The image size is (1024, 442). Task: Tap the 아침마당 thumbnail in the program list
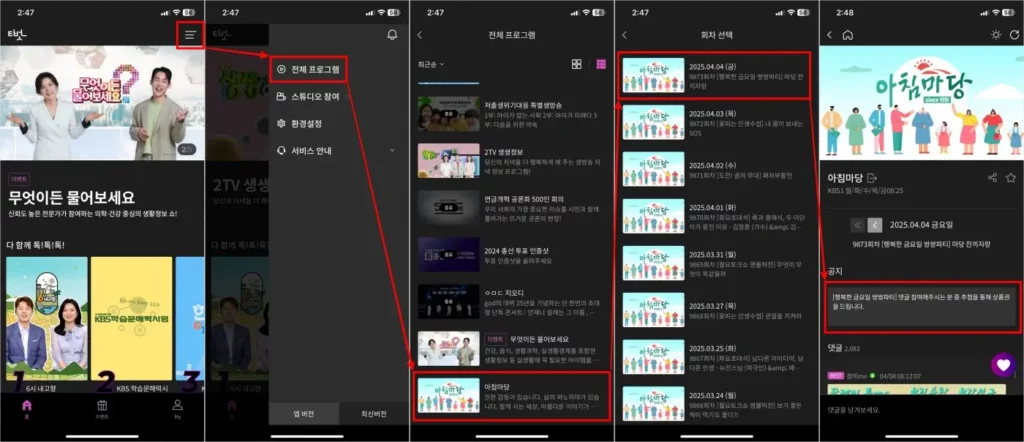coord(449,396)
